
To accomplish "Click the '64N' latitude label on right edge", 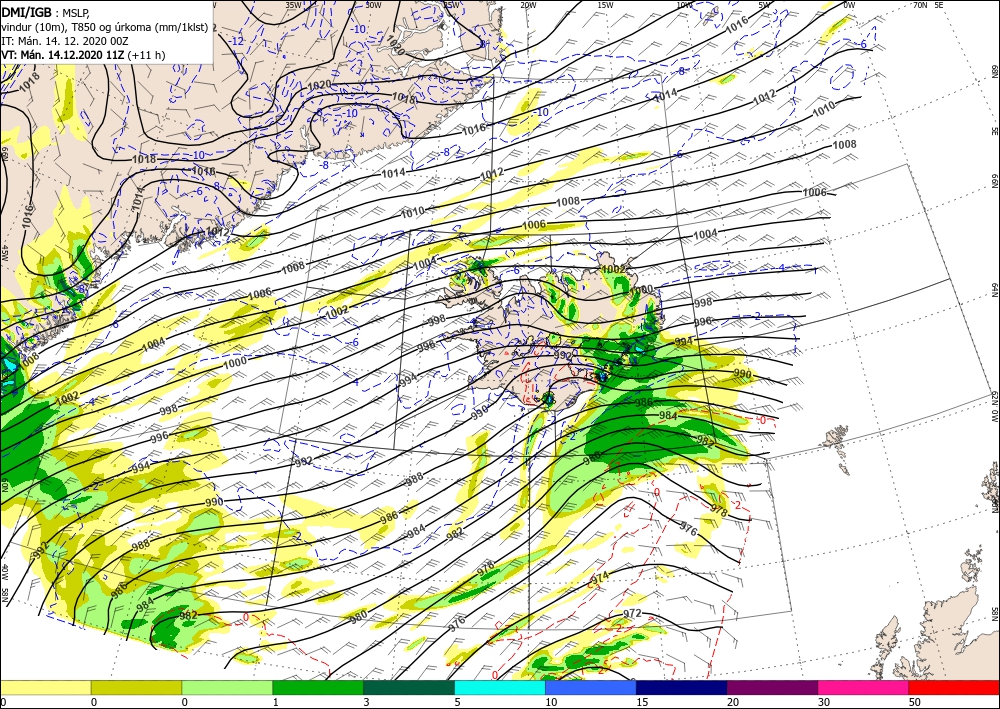I will [x=994, y=290].
